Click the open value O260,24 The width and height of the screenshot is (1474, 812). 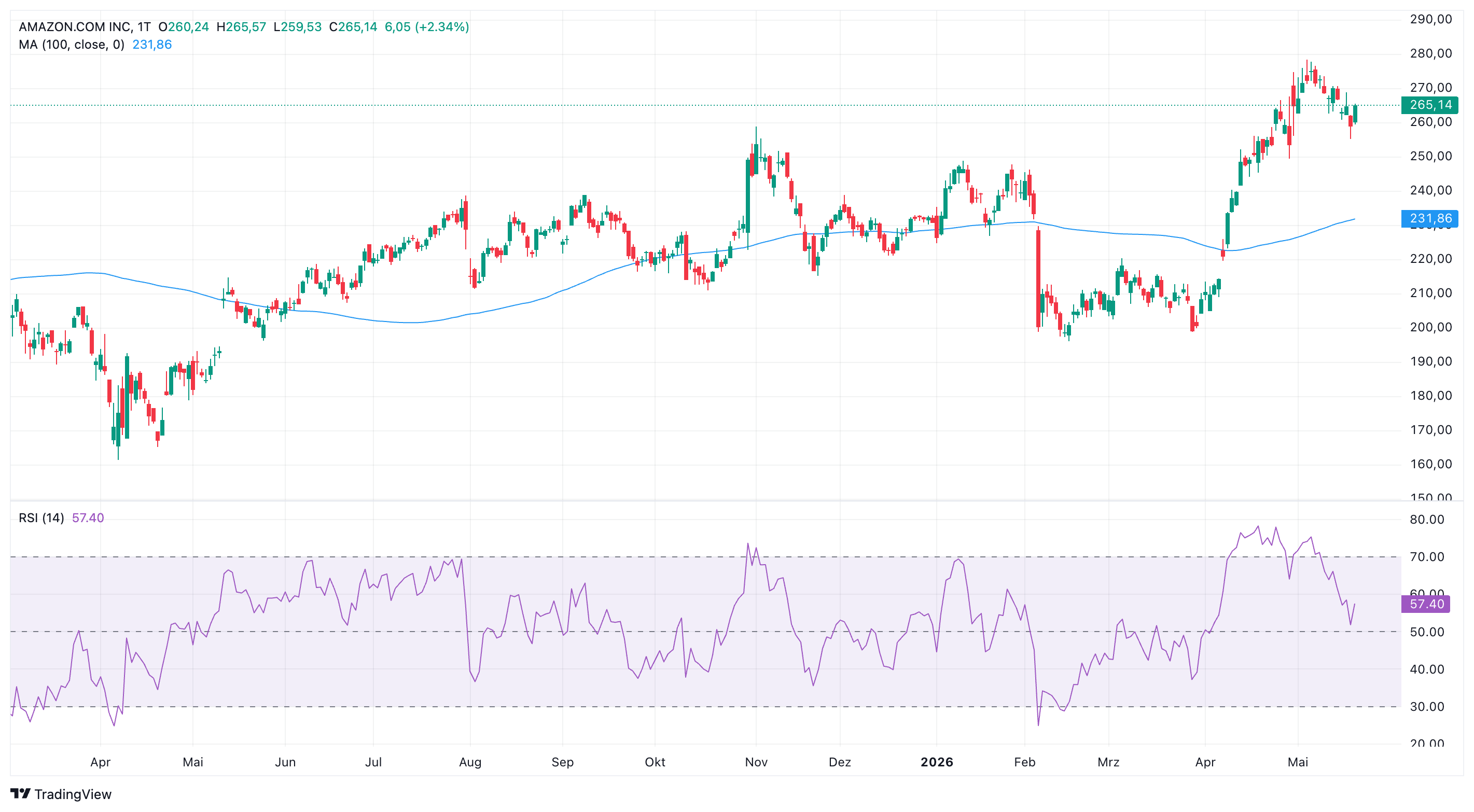(x=184, y=27)
